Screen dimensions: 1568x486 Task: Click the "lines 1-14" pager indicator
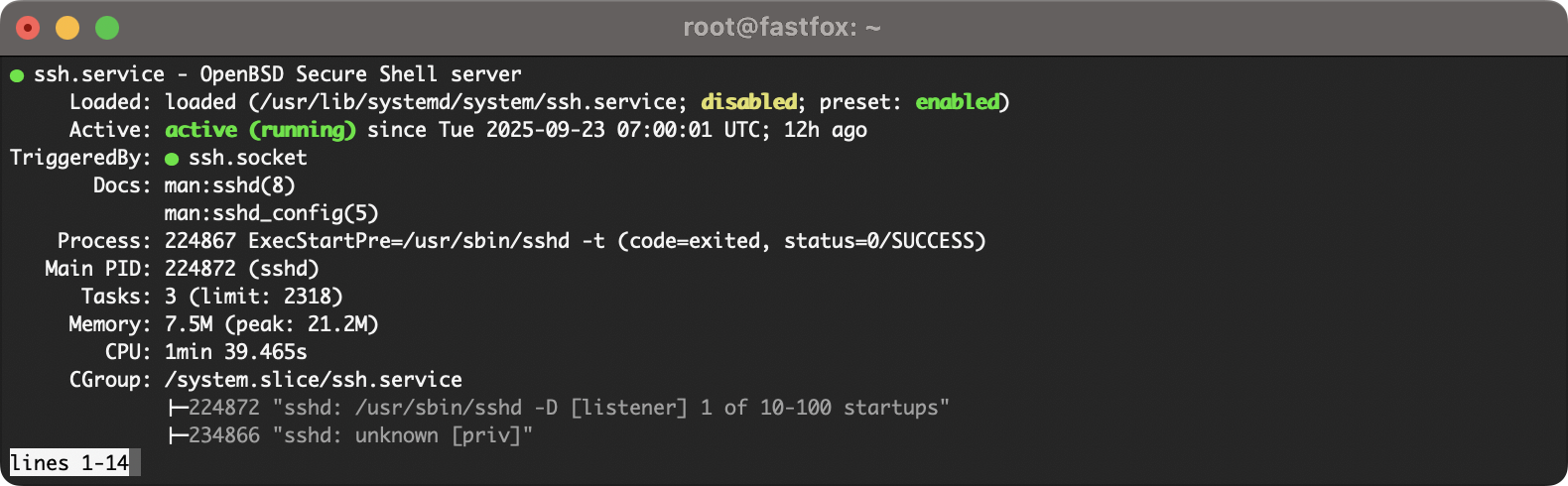(69, 463)
